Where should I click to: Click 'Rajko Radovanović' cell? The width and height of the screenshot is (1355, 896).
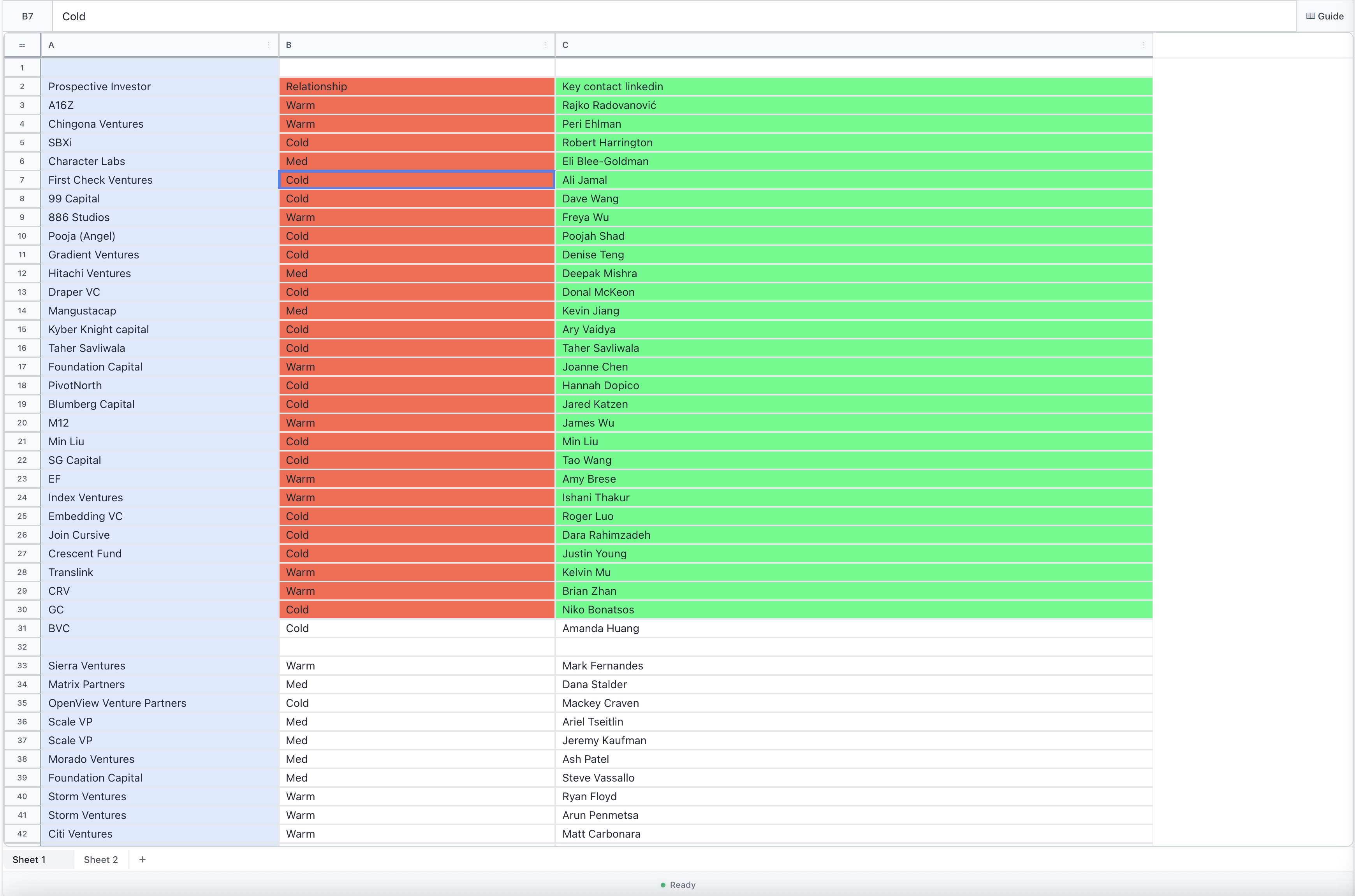click(854, 105)
